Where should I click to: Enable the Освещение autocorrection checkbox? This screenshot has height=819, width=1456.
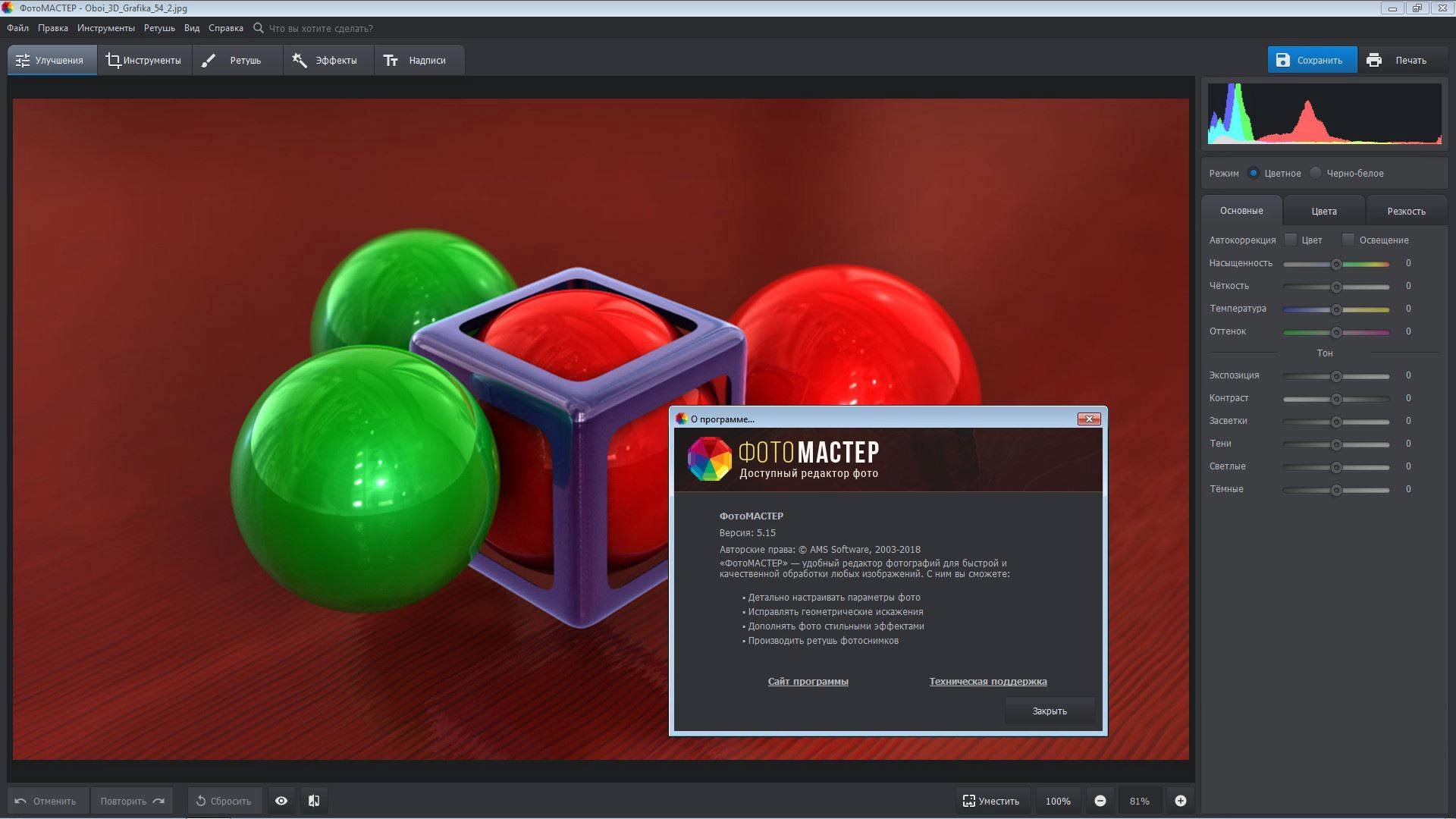(1348, 240)
